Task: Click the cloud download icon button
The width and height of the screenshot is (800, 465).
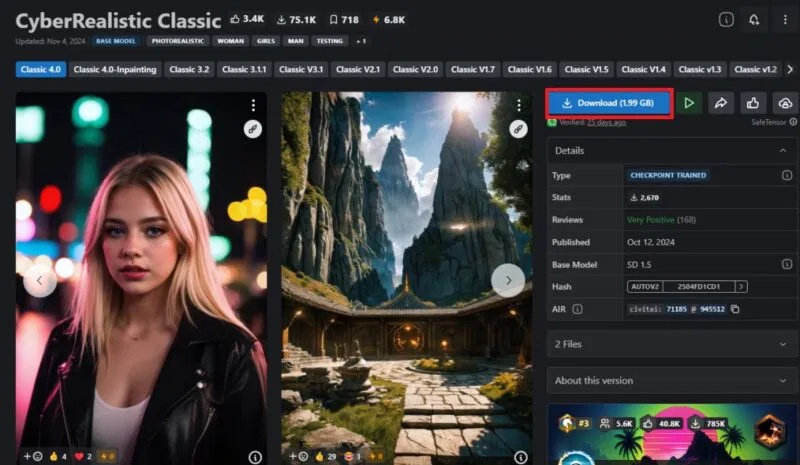Action: click(784, 103)
